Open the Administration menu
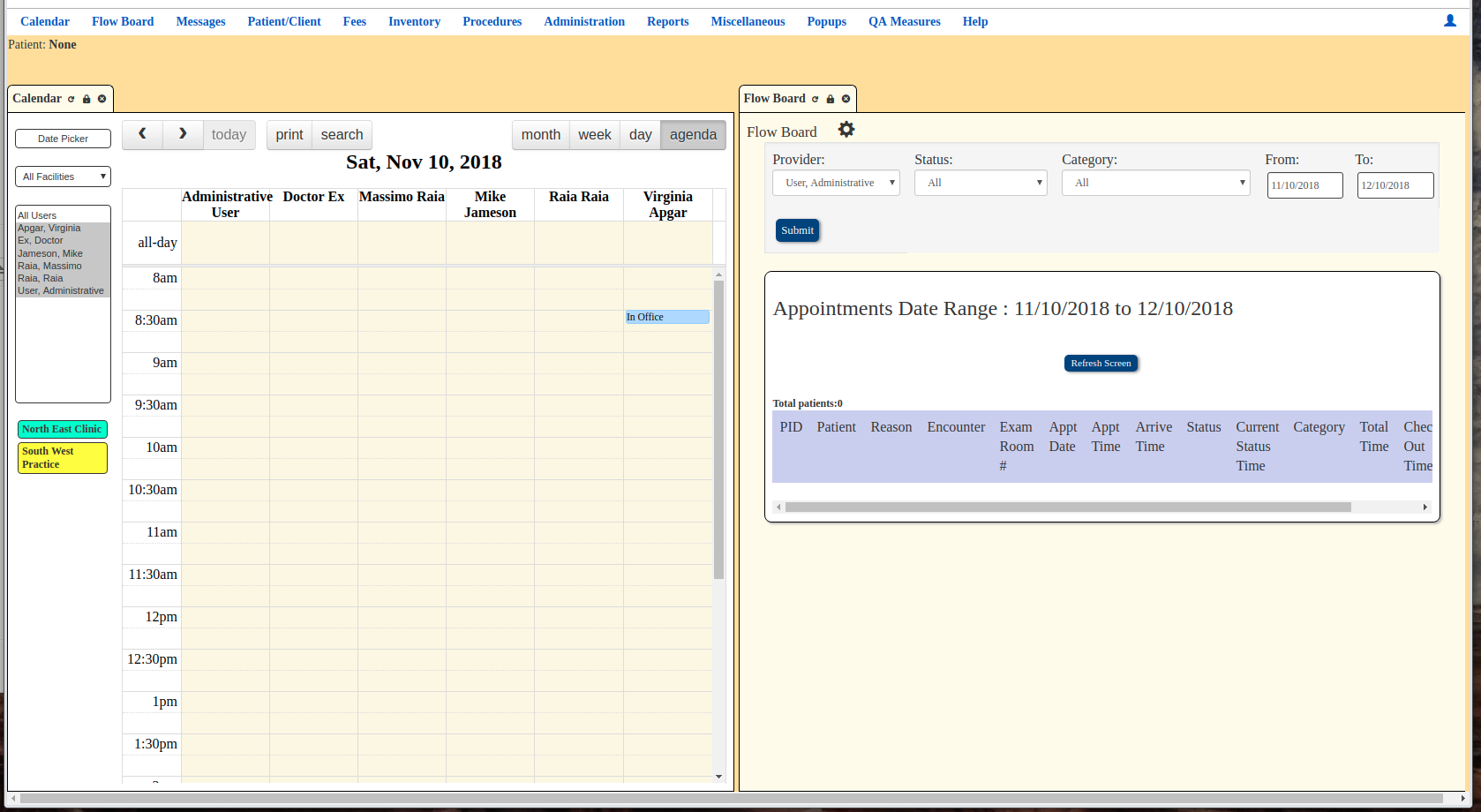The width and height of the screenshot is (1481, 812). point(584,21)
